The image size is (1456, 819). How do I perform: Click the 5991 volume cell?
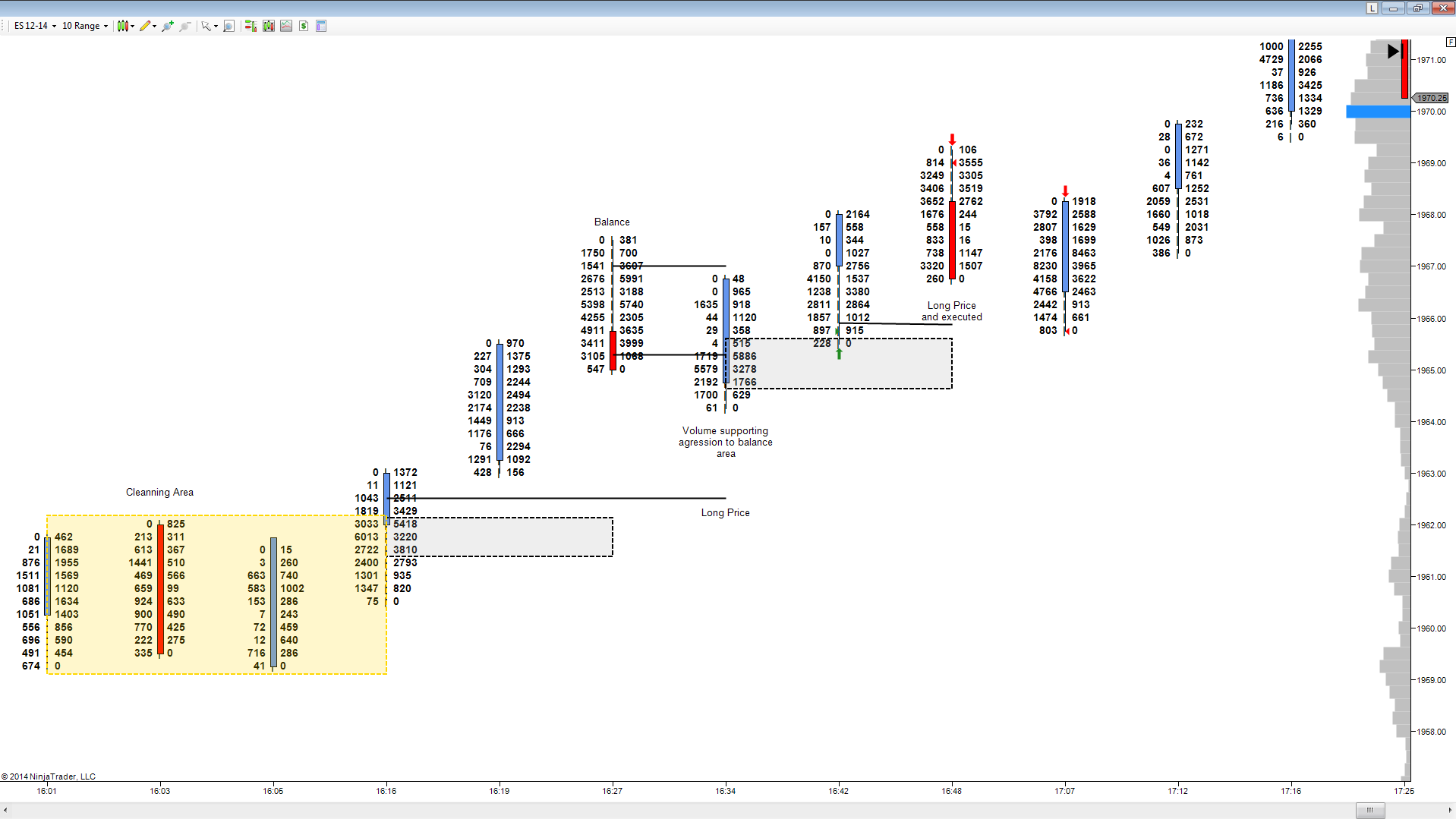(x=631, y=279)
